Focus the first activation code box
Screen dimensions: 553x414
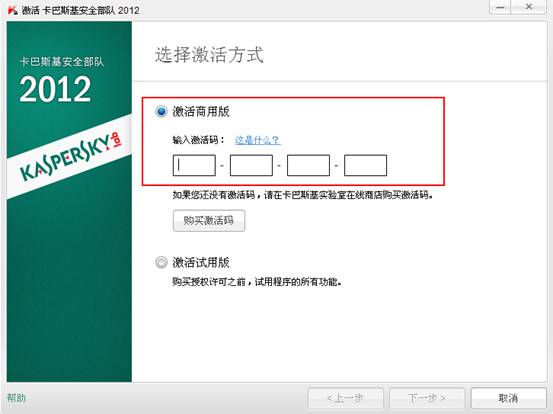pyautogui.click(x=194, y=165)
